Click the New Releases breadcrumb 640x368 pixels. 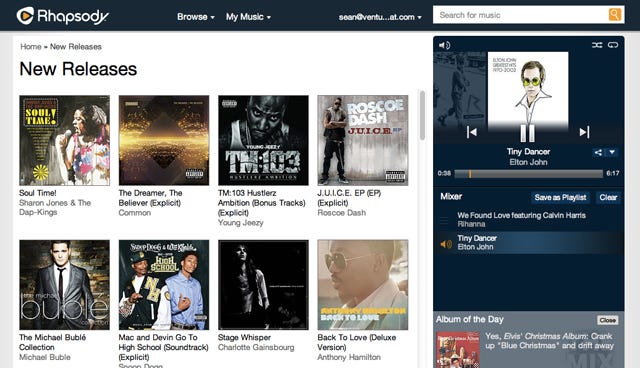pos(76,47)
